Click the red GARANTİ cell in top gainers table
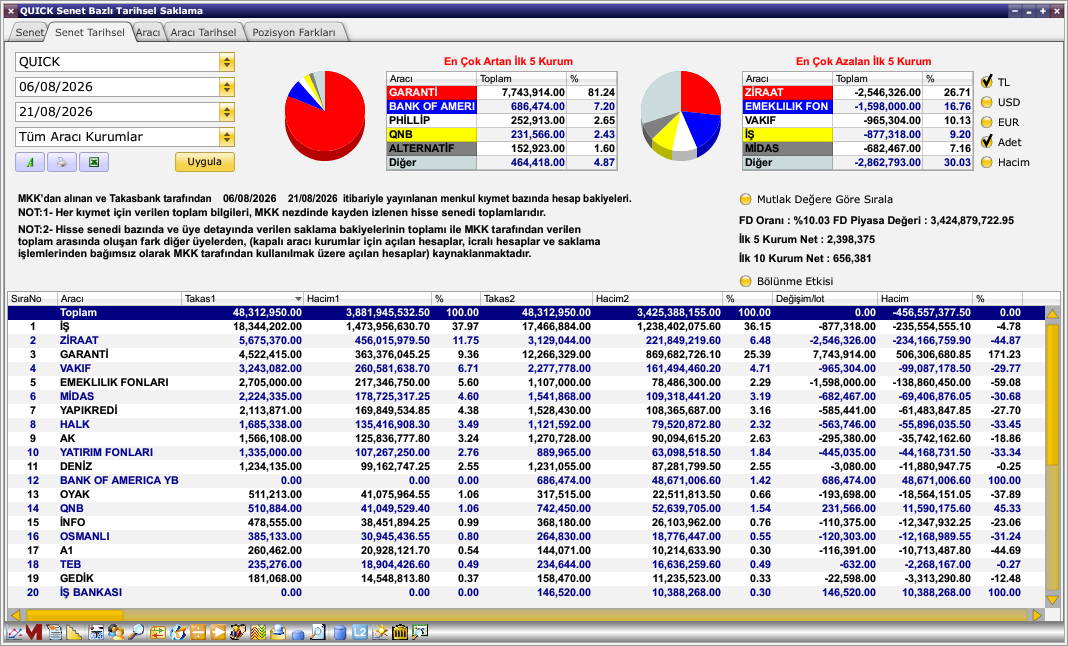Screen dimensions: 1068x646 click(432, 92)
